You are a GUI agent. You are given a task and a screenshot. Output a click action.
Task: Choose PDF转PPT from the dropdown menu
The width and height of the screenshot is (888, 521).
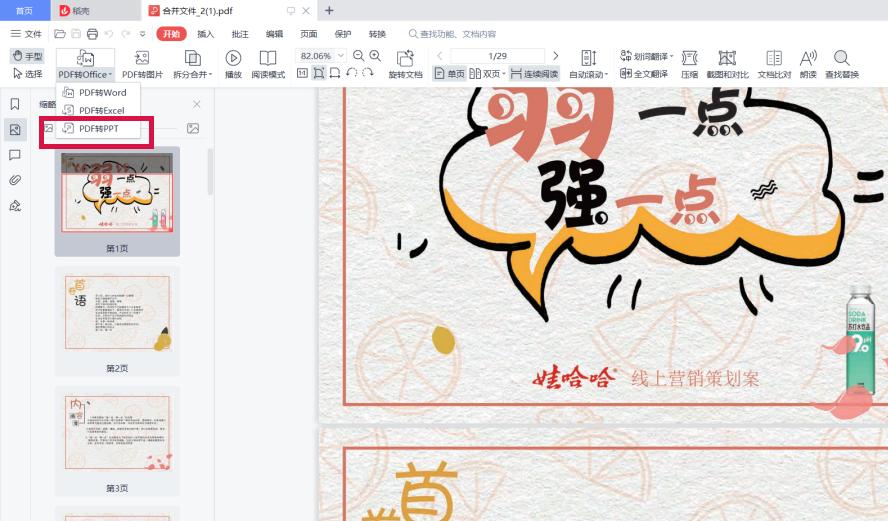pyautogui.click(x=98, y=129)
